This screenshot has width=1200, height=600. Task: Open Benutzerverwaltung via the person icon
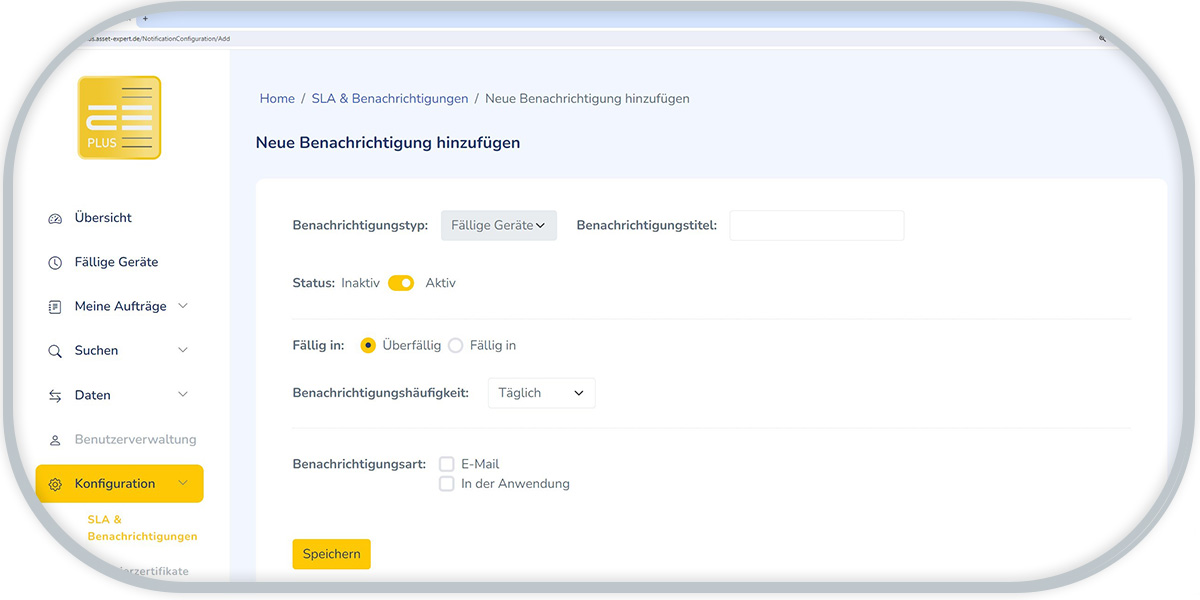(54, 439)
